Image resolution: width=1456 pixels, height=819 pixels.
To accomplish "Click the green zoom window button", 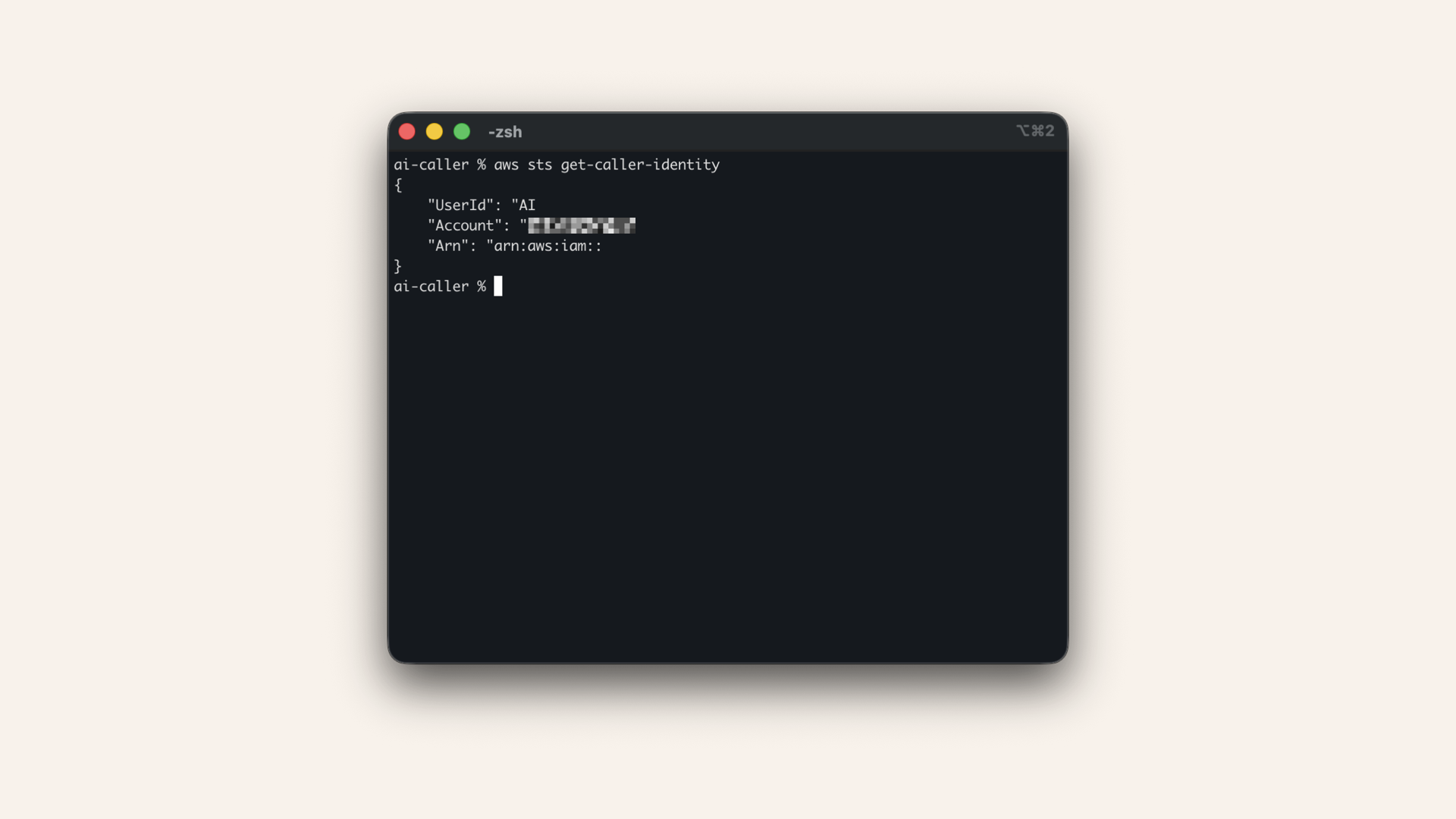I will click(x=462, y=132).
